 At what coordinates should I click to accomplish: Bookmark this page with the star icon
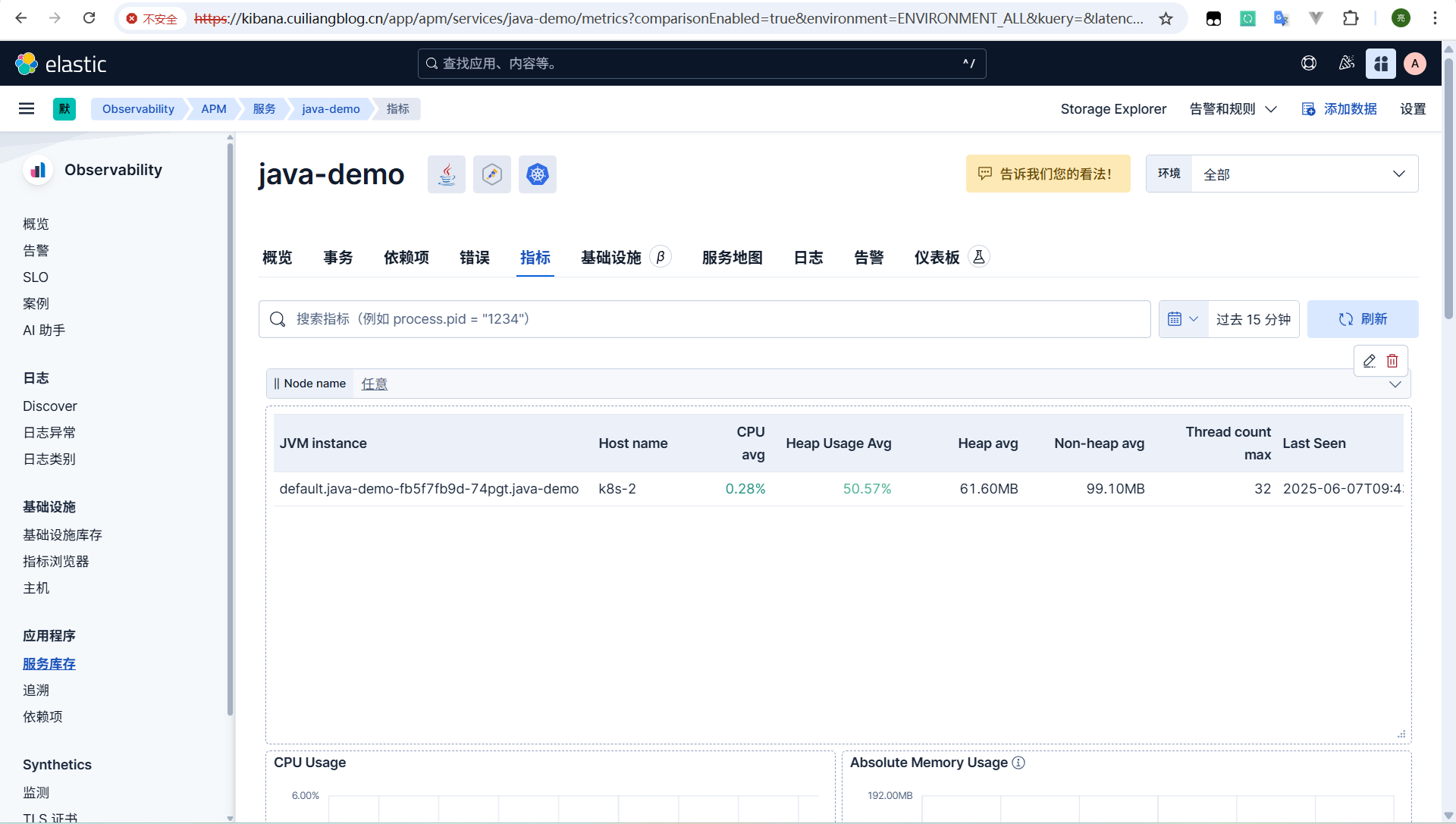coord(1166,18)
